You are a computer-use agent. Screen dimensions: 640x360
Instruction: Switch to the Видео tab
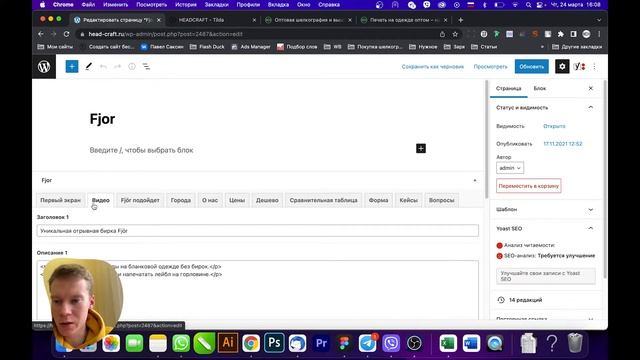tap(100, 200)
